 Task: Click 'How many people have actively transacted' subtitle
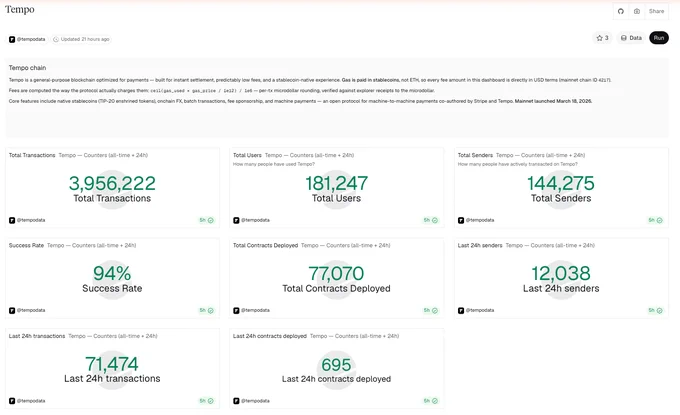517,164
